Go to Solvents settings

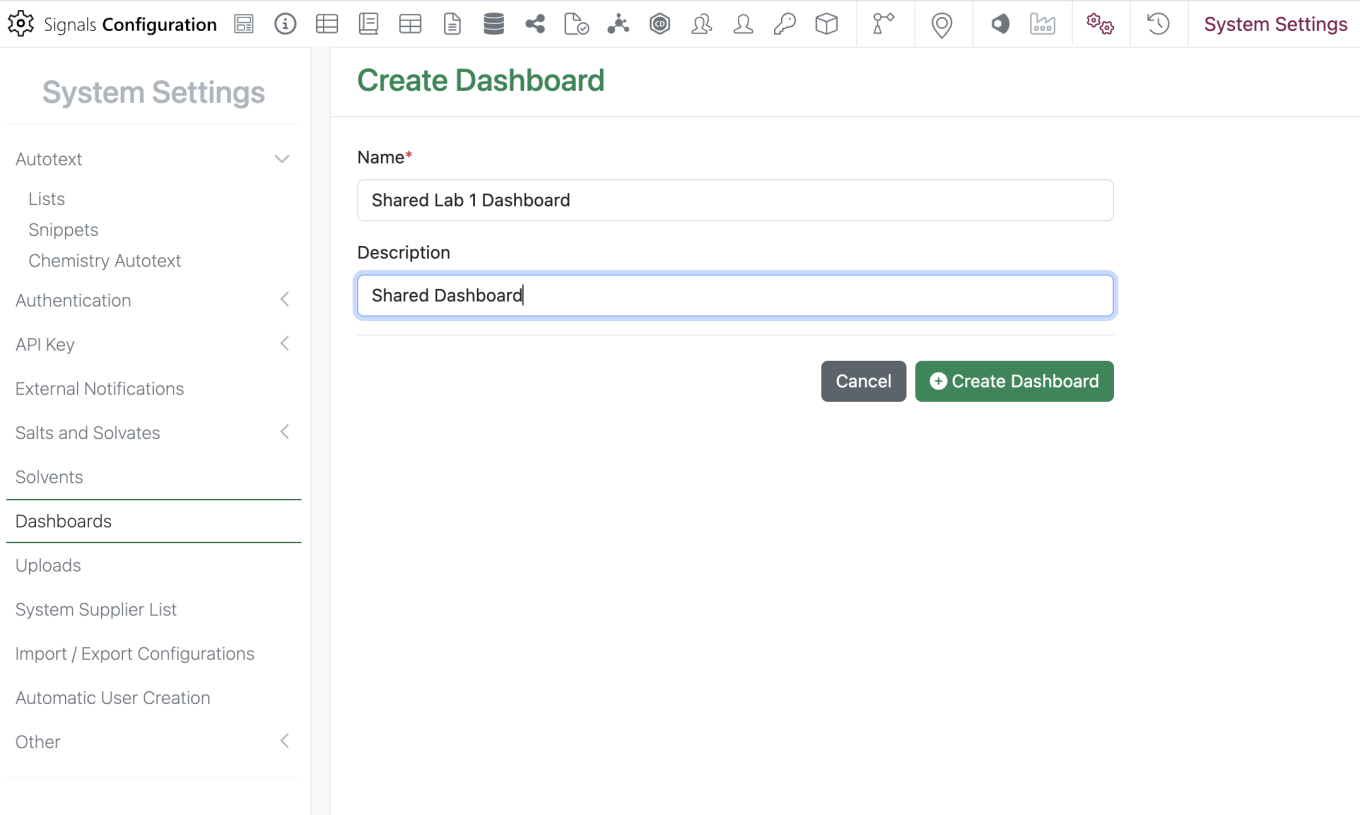(49, 477)
